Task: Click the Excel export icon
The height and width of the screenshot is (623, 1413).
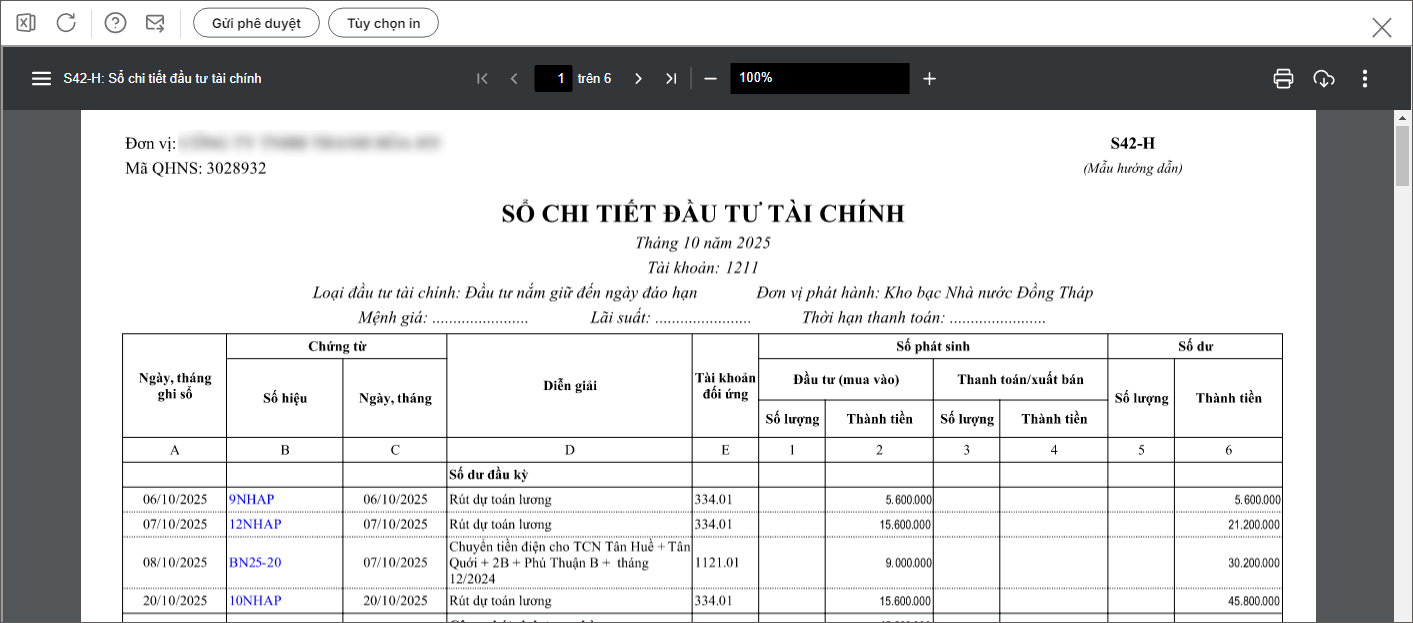Action: pyautogui.click(x=26, y=23)
